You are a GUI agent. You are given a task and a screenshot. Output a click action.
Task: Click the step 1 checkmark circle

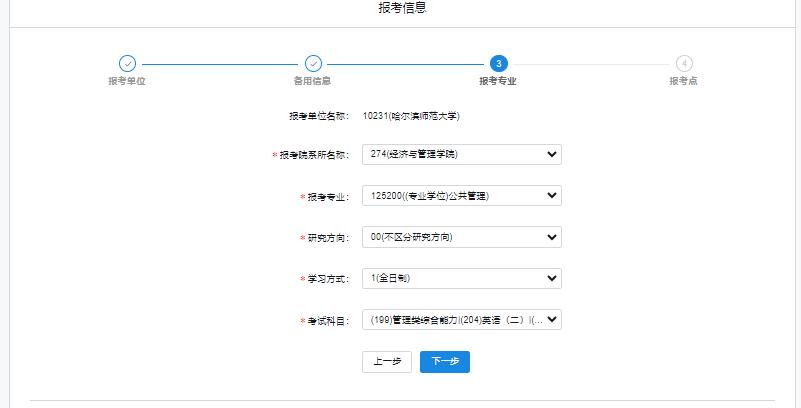click(127, 64)
